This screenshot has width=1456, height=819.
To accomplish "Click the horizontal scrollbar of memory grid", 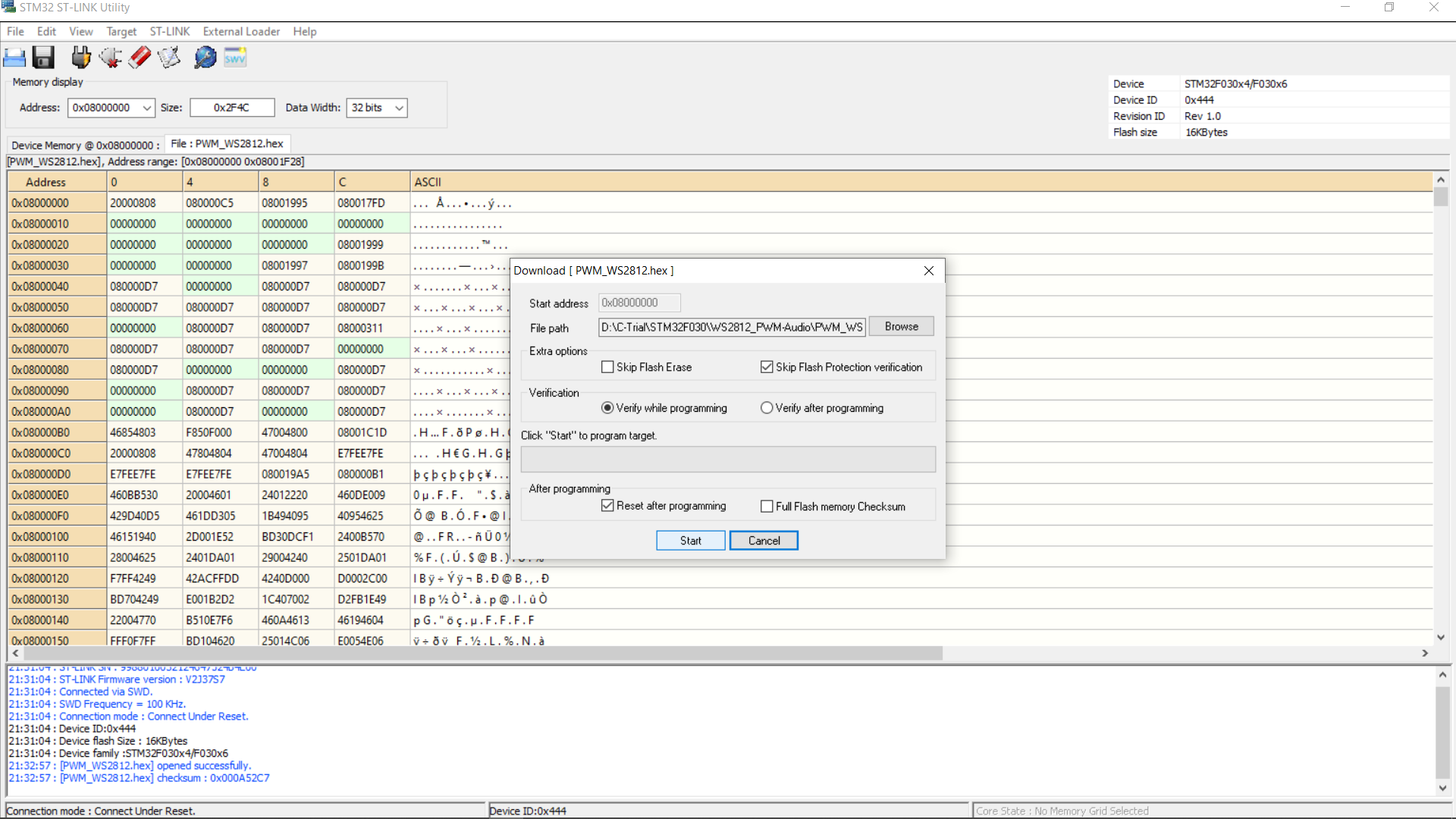I will 478,653.
